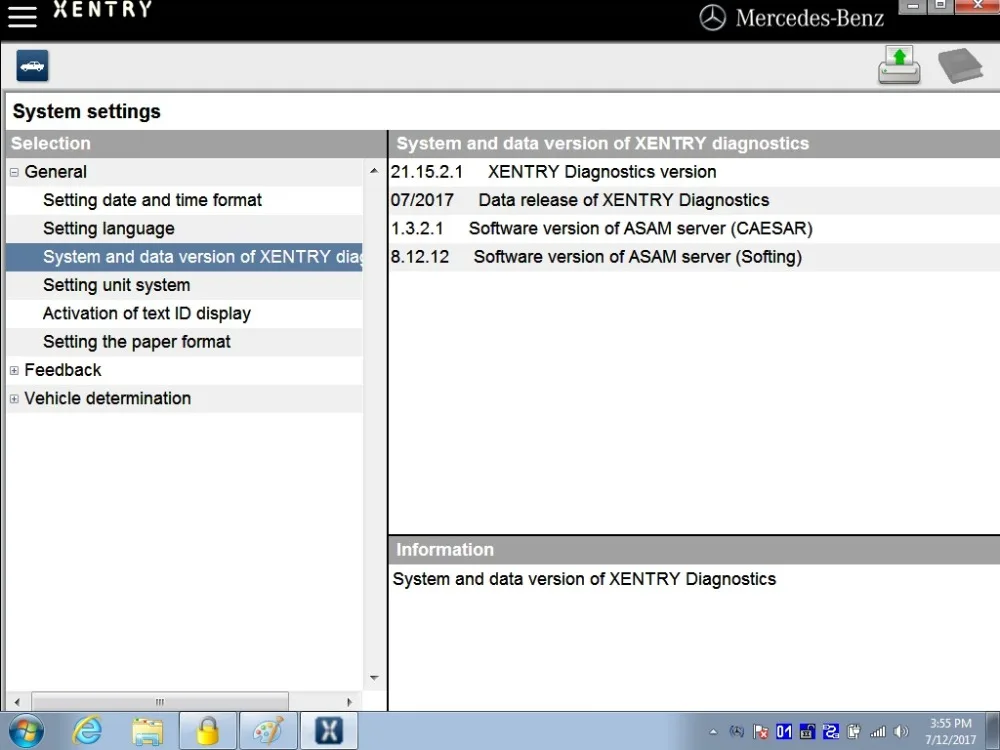Click the blue connection tray icon
This screenshot has width=1000, height=750.
coord(831,732)
